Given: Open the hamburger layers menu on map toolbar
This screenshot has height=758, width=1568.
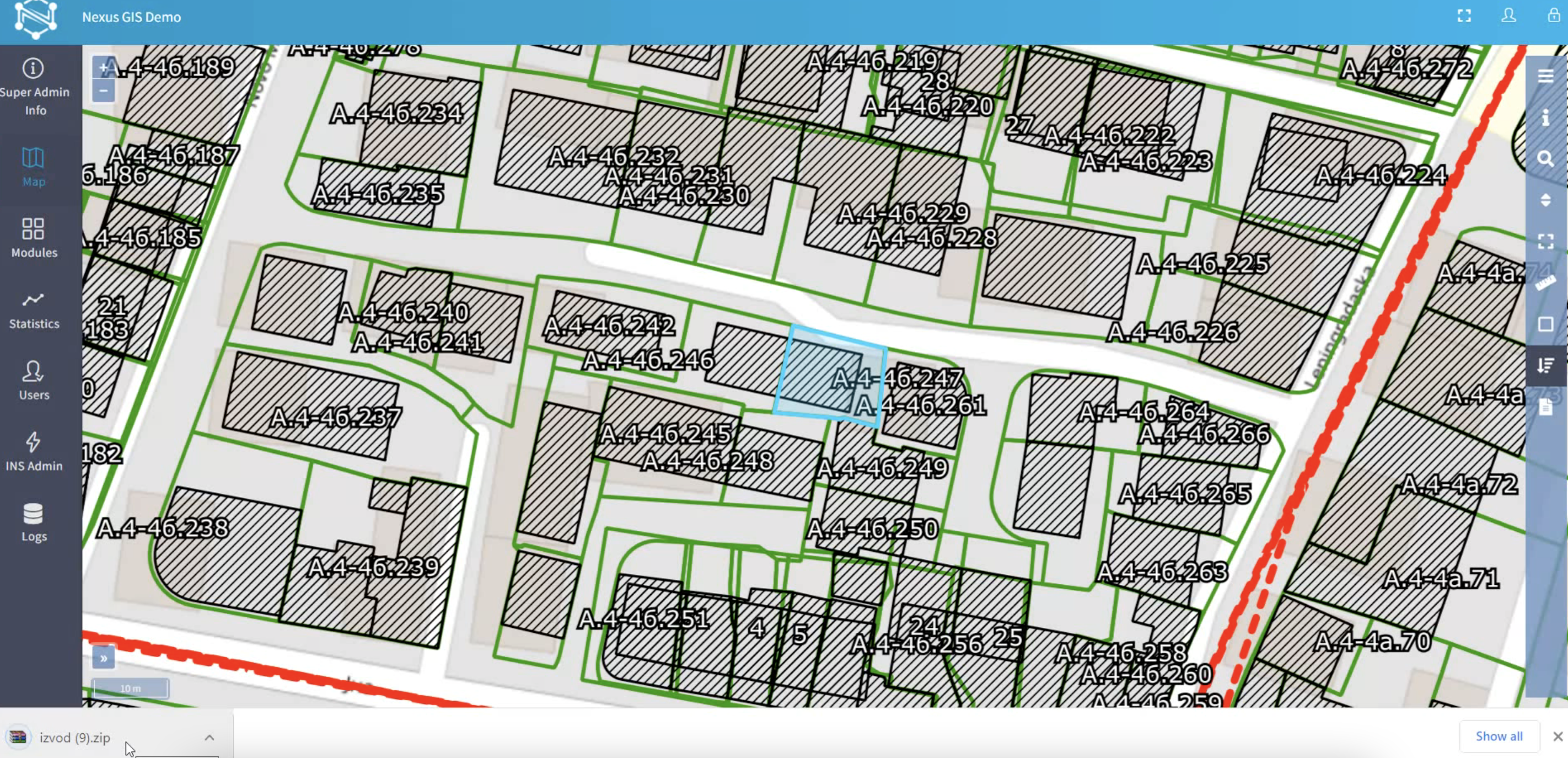Looking at the screenshot, I should pos(1545,76).
